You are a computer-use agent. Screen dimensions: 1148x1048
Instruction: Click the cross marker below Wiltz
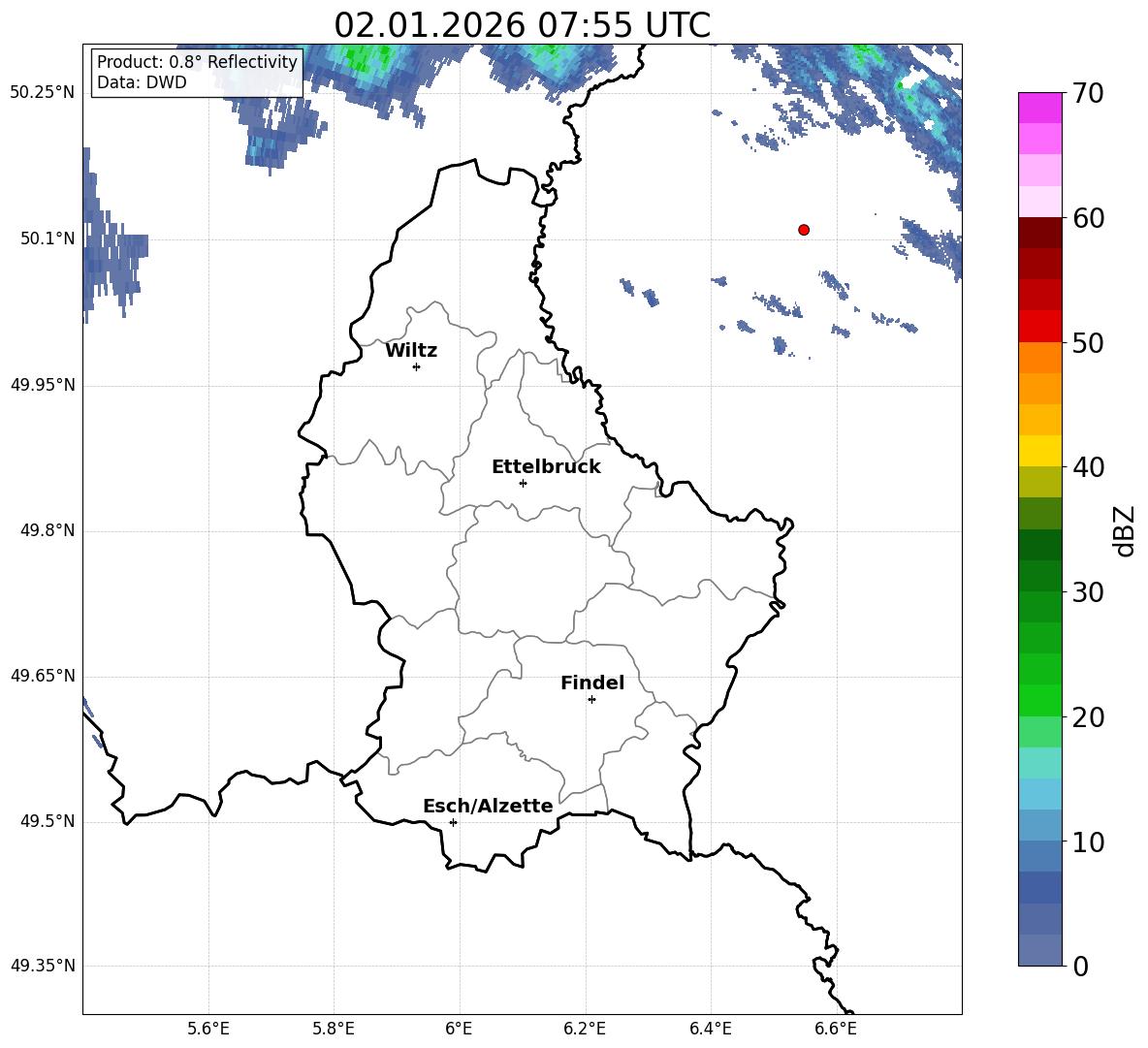416,366
